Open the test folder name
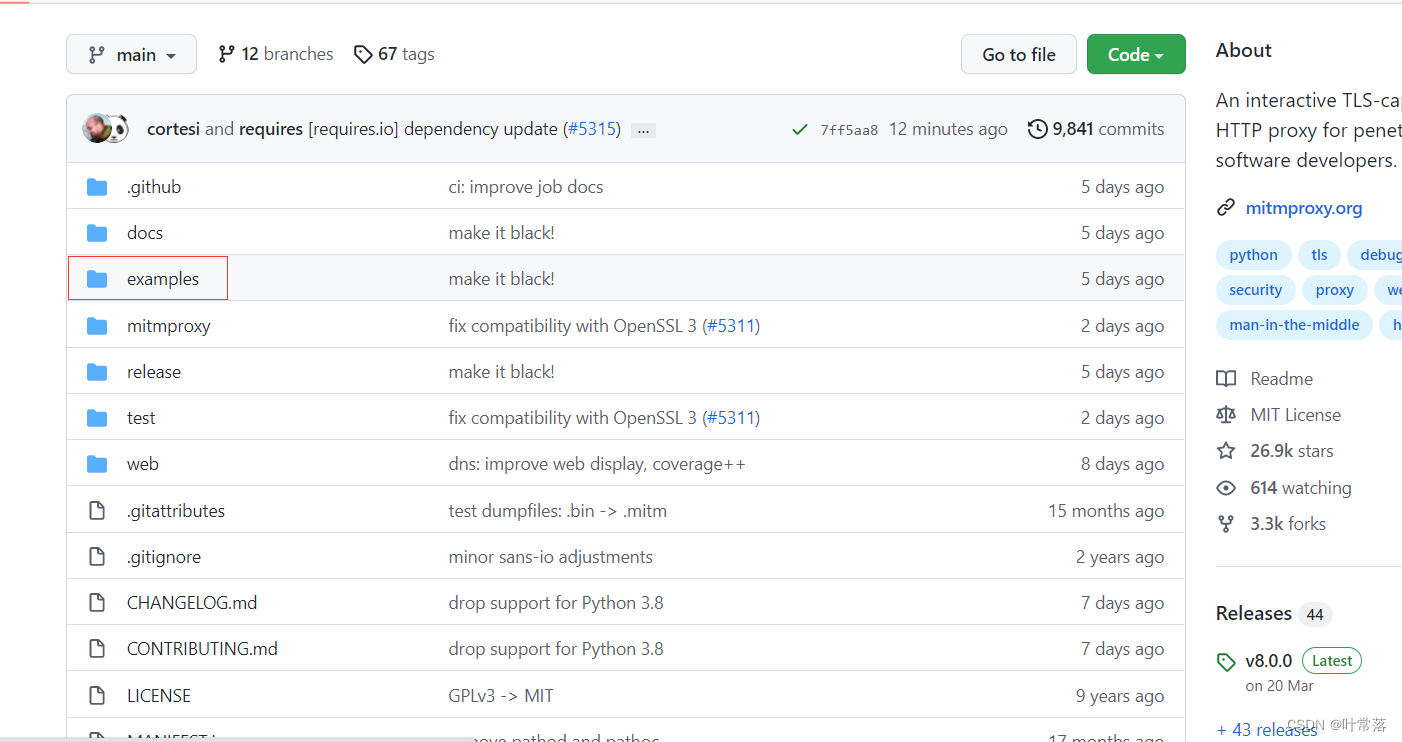The width and height of the screenshot is (1402, 742). [x=141, y=418]
